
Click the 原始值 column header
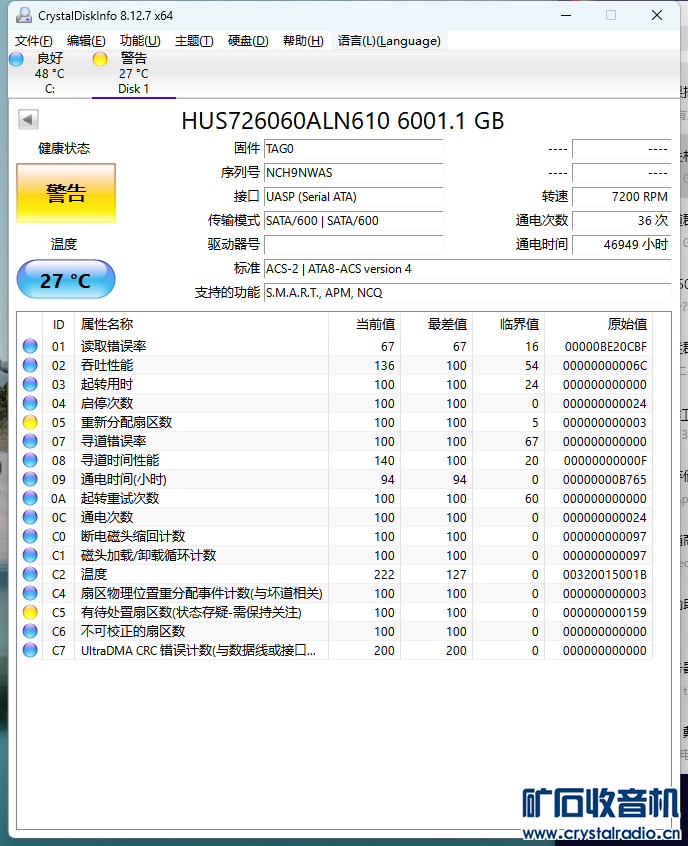(598, 324)
